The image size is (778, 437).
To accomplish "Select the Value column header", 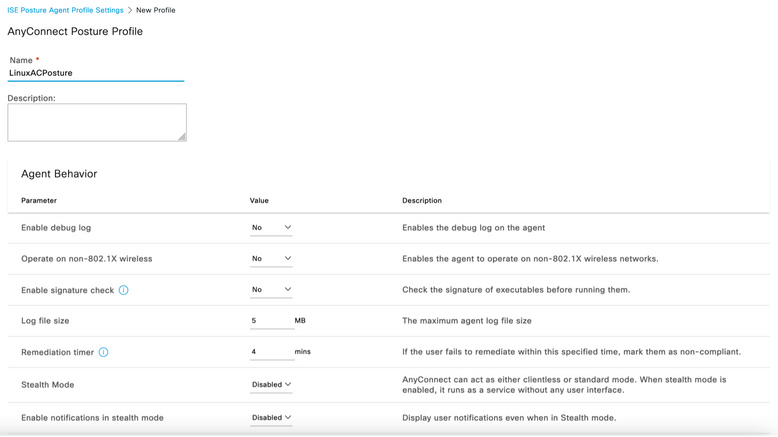I will (x=259, y=200).
